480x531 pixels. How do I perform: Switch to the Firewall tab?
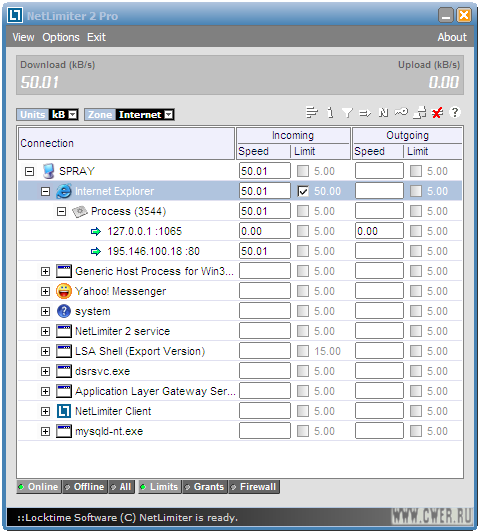pyautogui.click(x=254, y=487)
